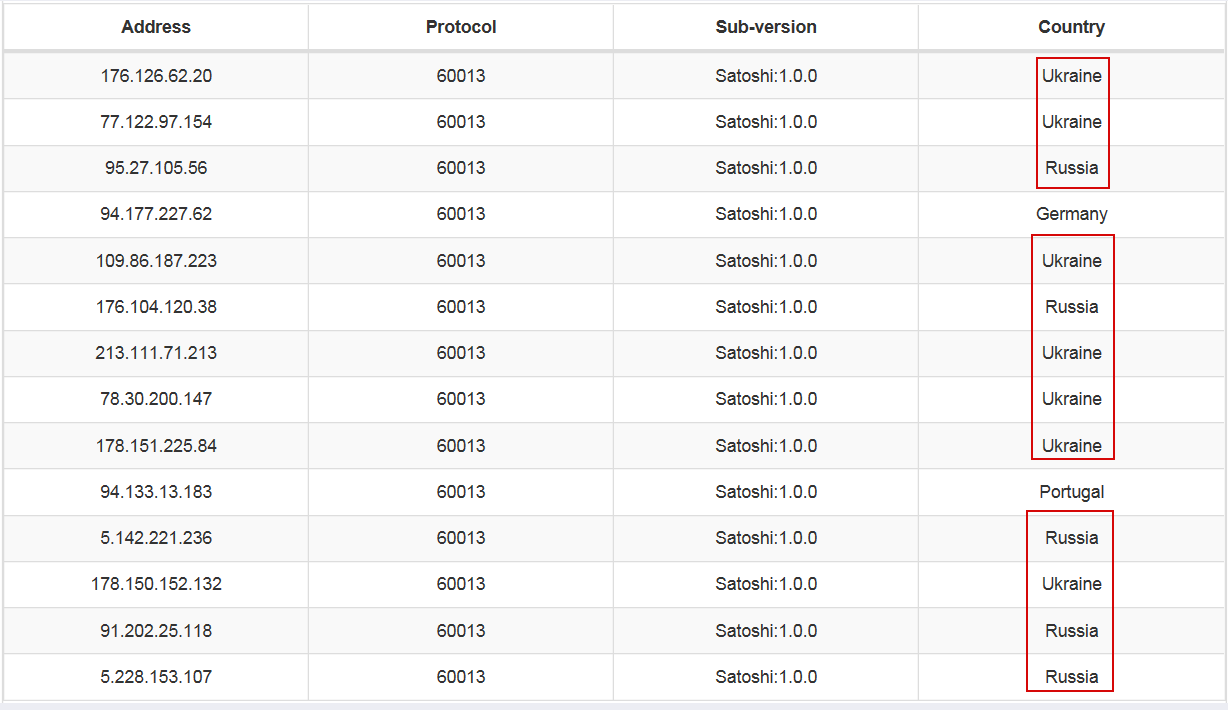Select the IP address 77.122.97.154
The image size is (1228, 710).
[156, 122]
